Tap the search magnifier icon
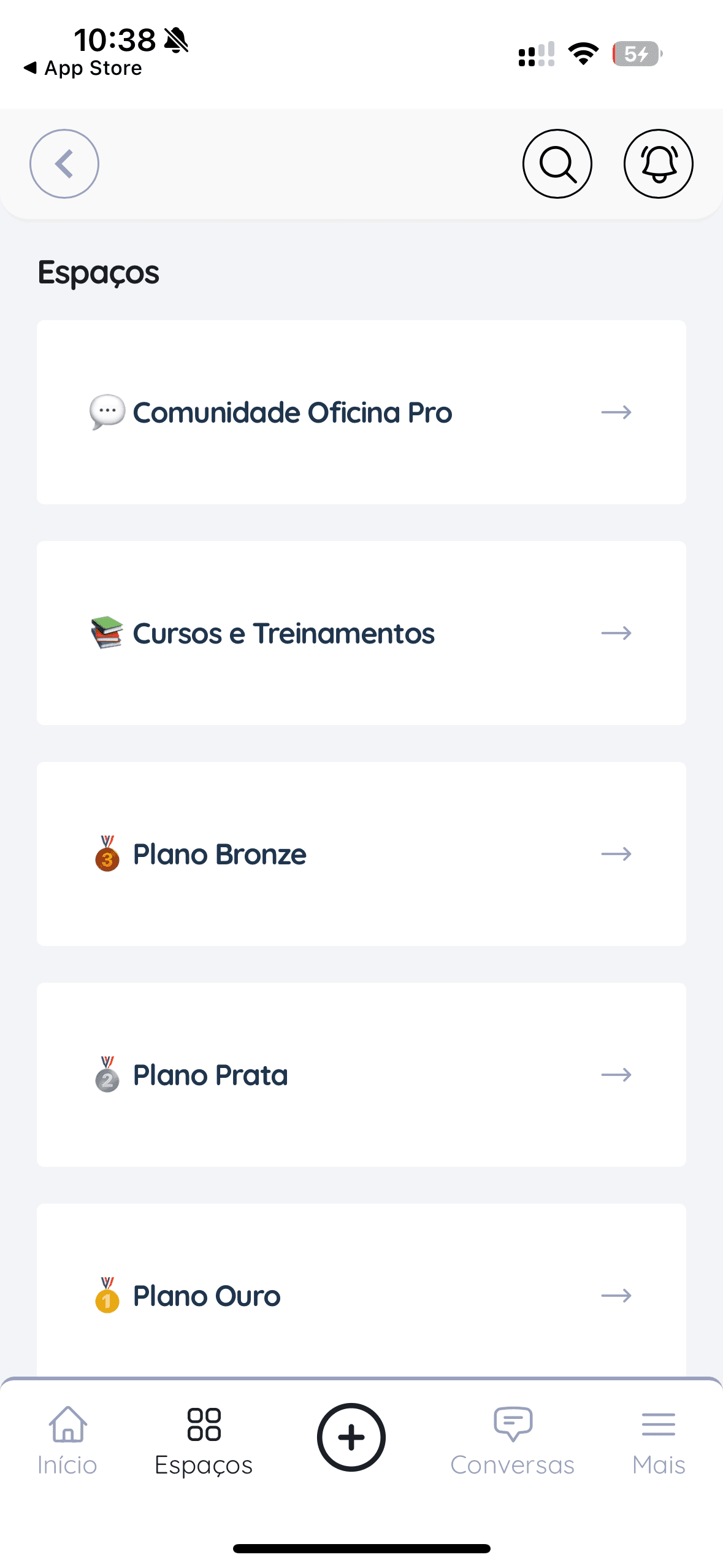 (557, 164)
